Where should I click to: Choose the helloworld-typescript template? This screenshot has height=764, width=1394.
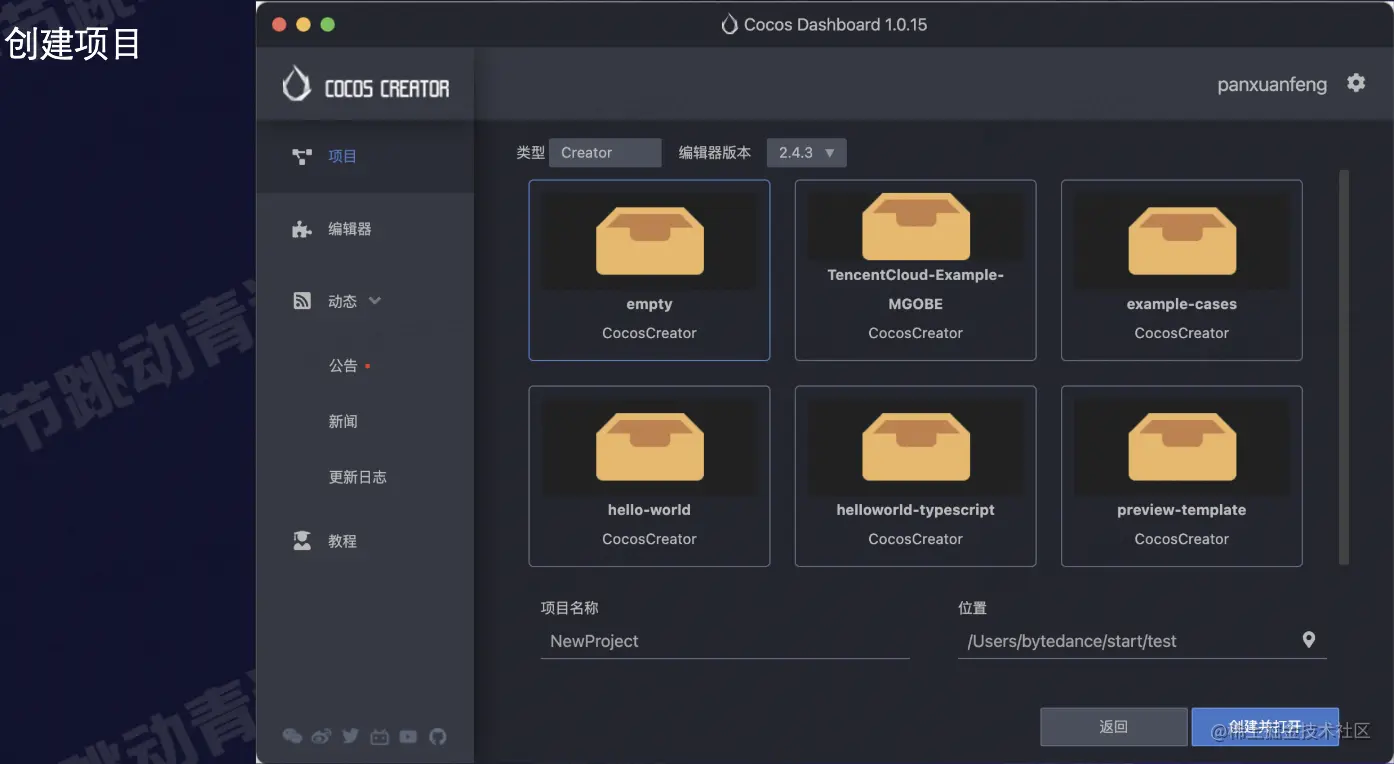[915, 476]
